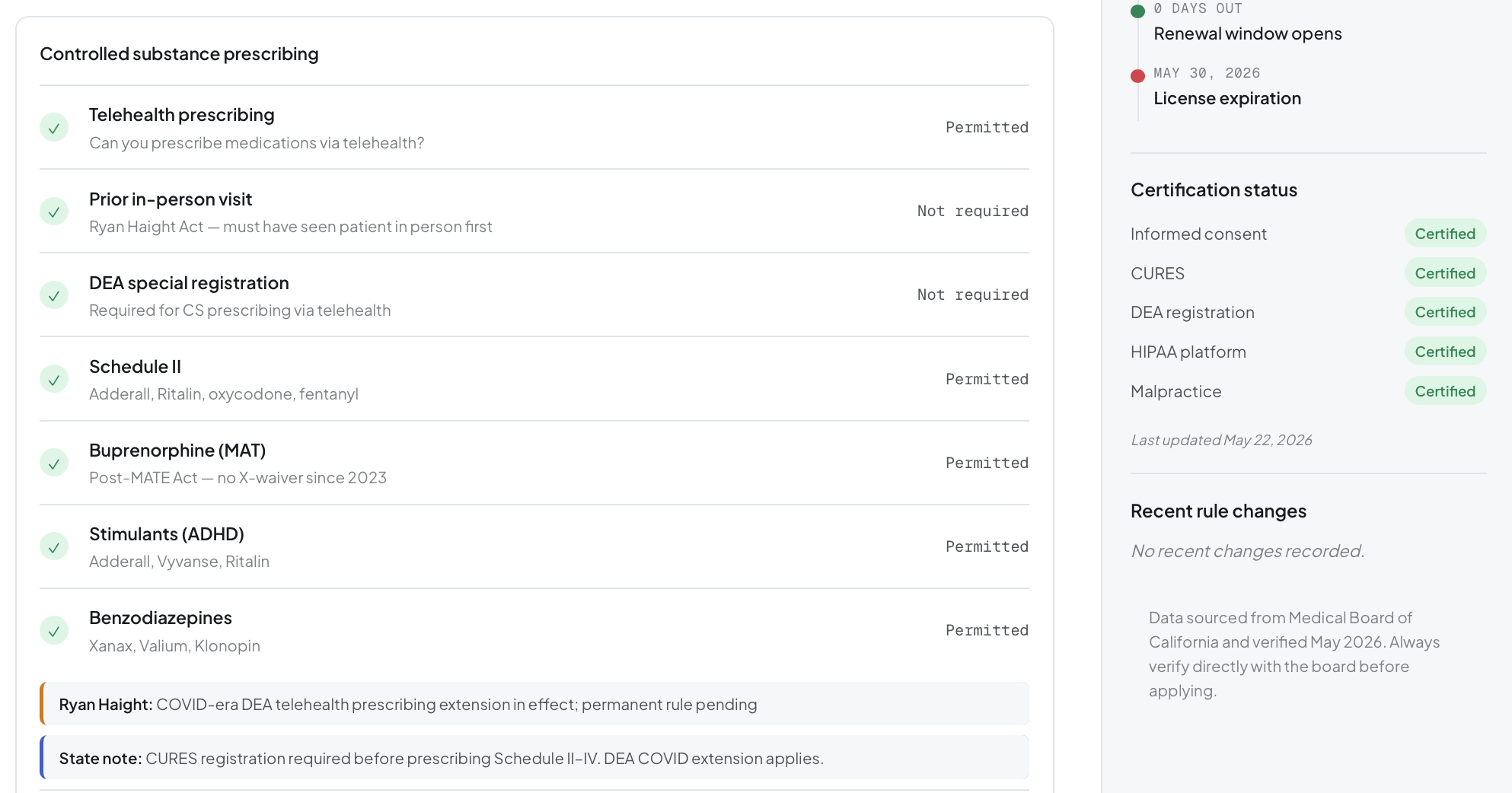The height and width of the screenshot is (793, 1512).
Task: Click the Prior in-person visit checkmark icon
Action: coord(54,212)
